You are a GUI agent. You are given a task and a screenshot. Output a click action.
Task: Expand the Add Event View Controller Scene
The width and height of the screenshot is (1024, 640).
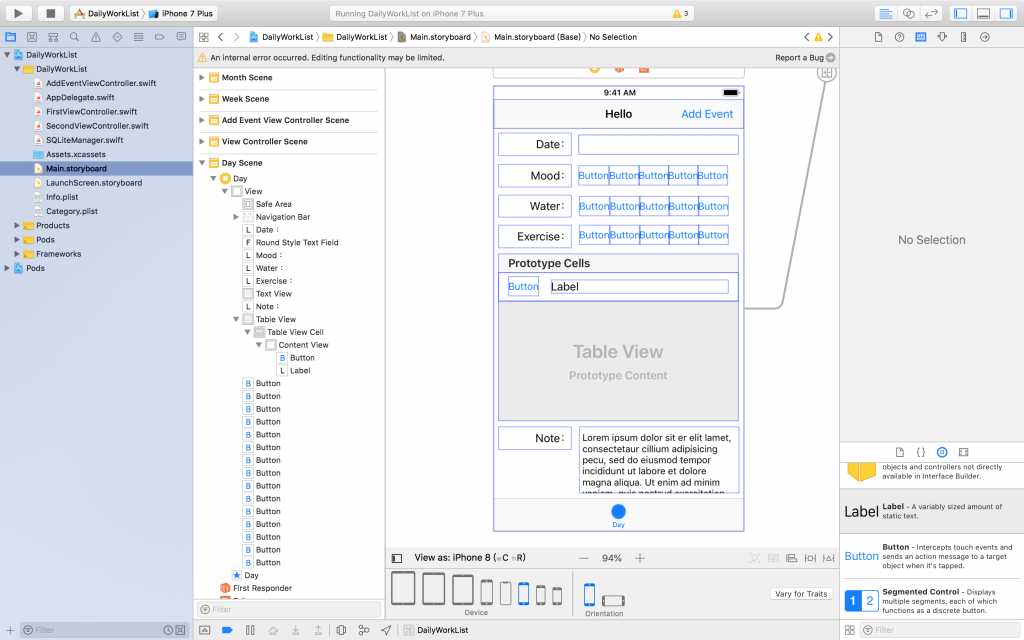click(x=202, y=120)
